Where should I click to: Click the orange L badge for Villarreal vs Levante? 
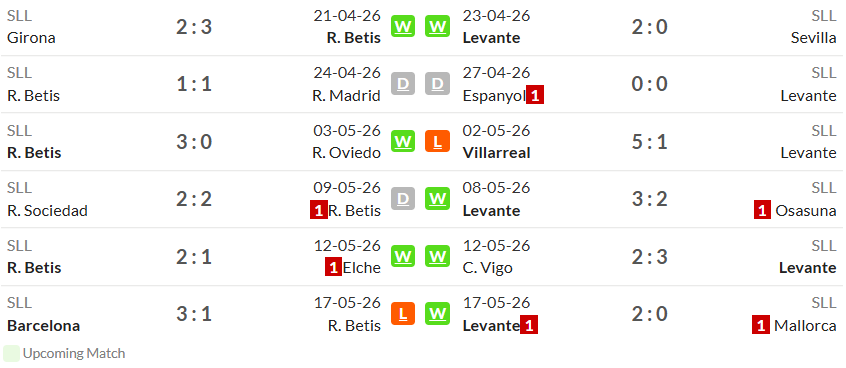pos(437,142)
